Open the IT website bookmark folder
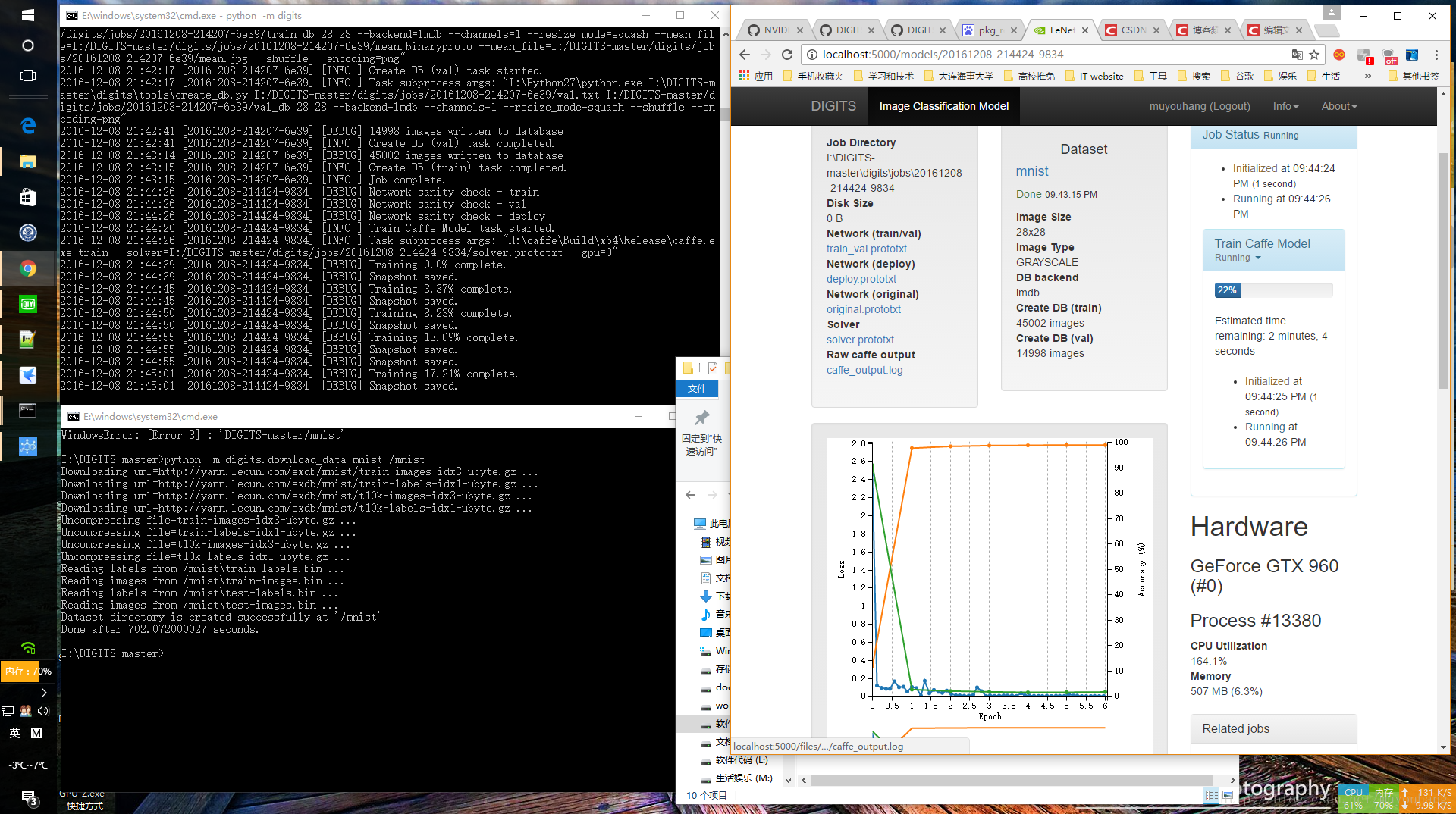The height and width of the screenshot is (814, 1456). 1094,76
